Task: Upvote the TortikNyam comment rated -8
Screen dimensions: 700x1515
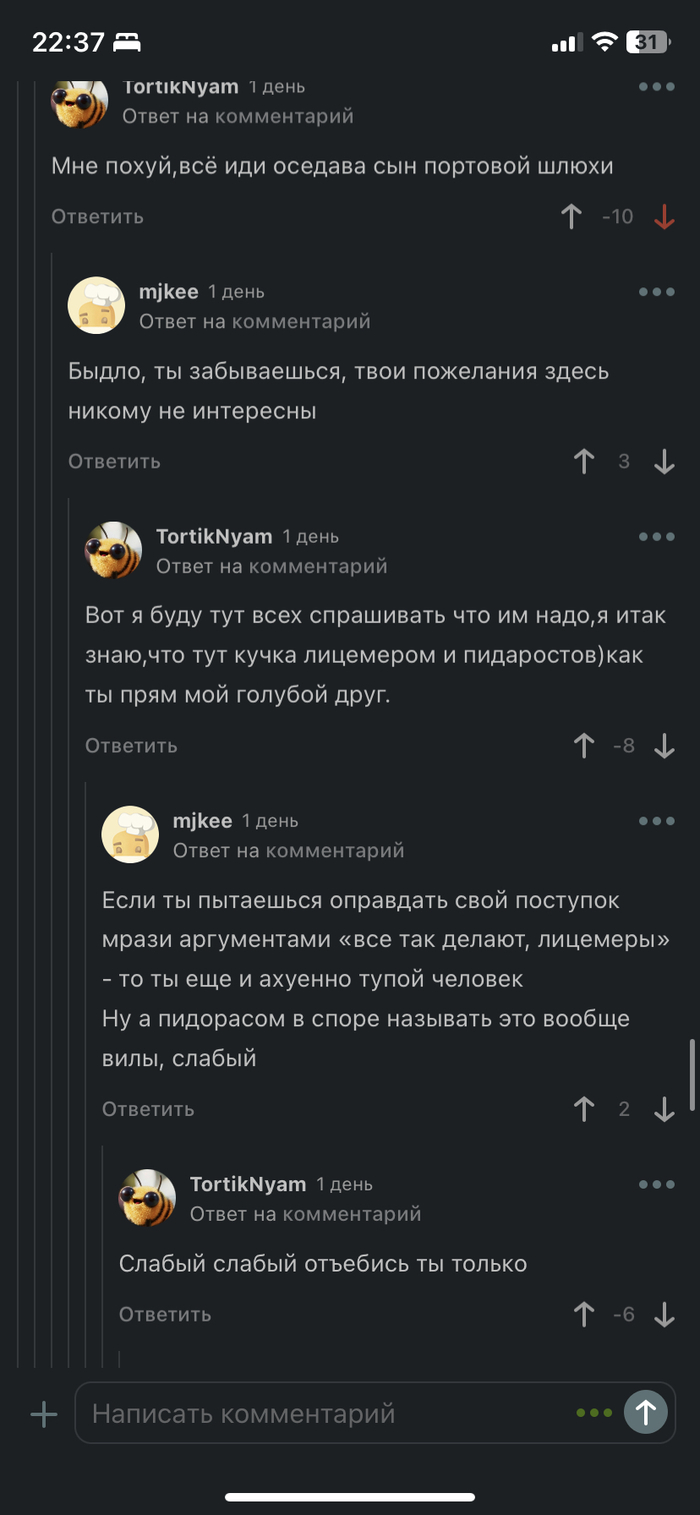Action: [x=584, y=745]
